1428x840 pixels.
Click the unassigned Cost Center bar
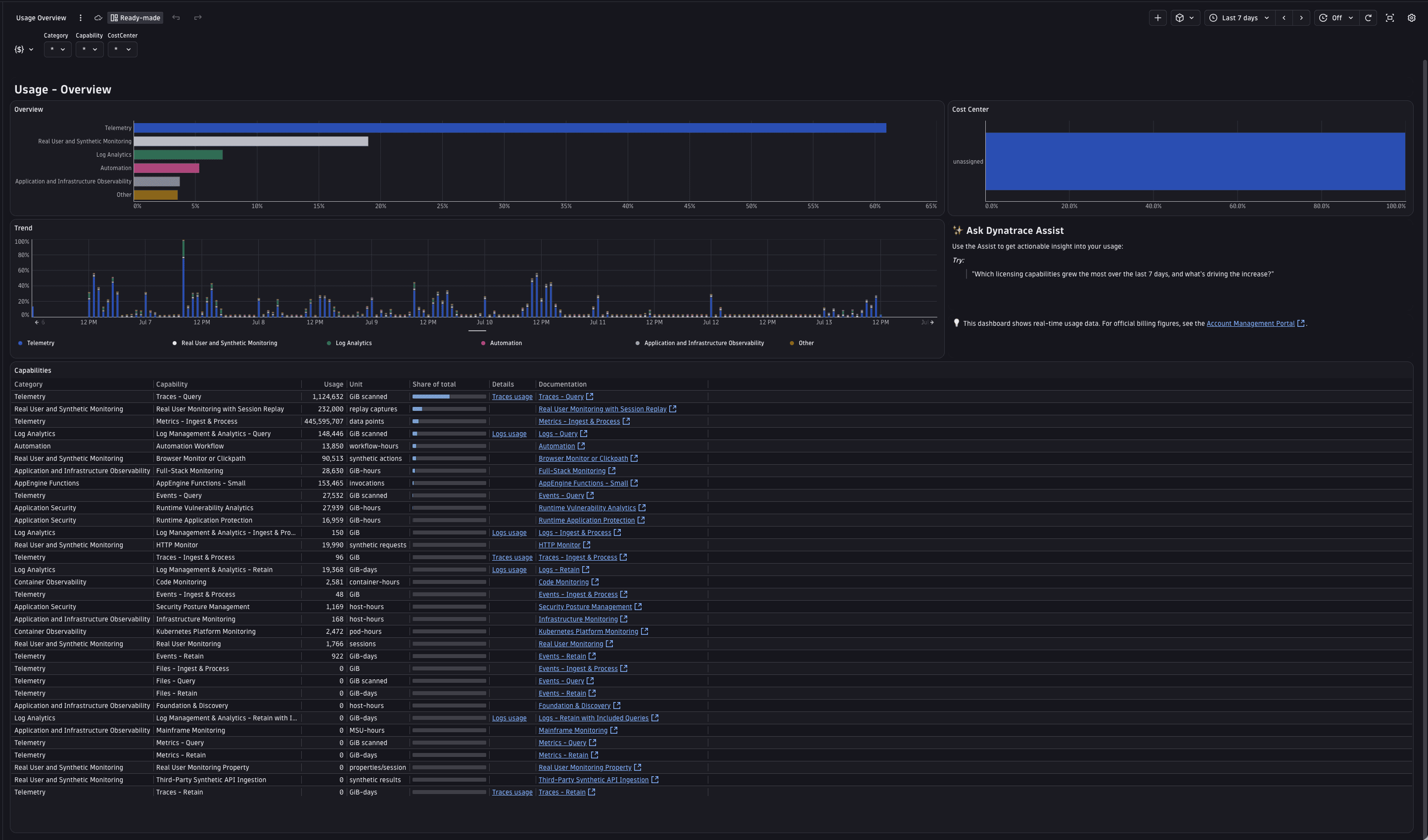[x=1195, y=162]
